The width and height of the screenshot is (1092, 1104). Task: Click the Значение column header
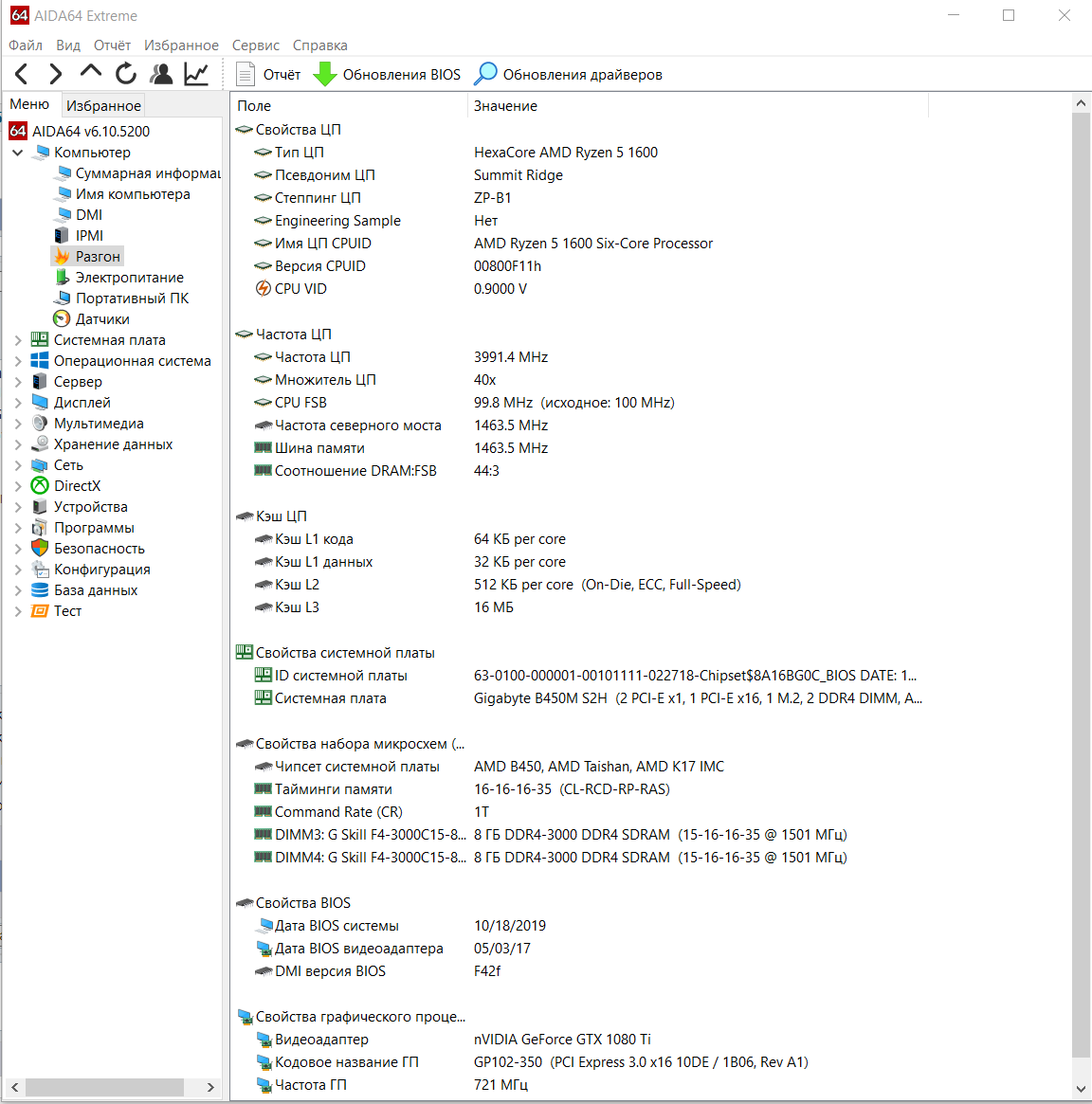point(698,105)
